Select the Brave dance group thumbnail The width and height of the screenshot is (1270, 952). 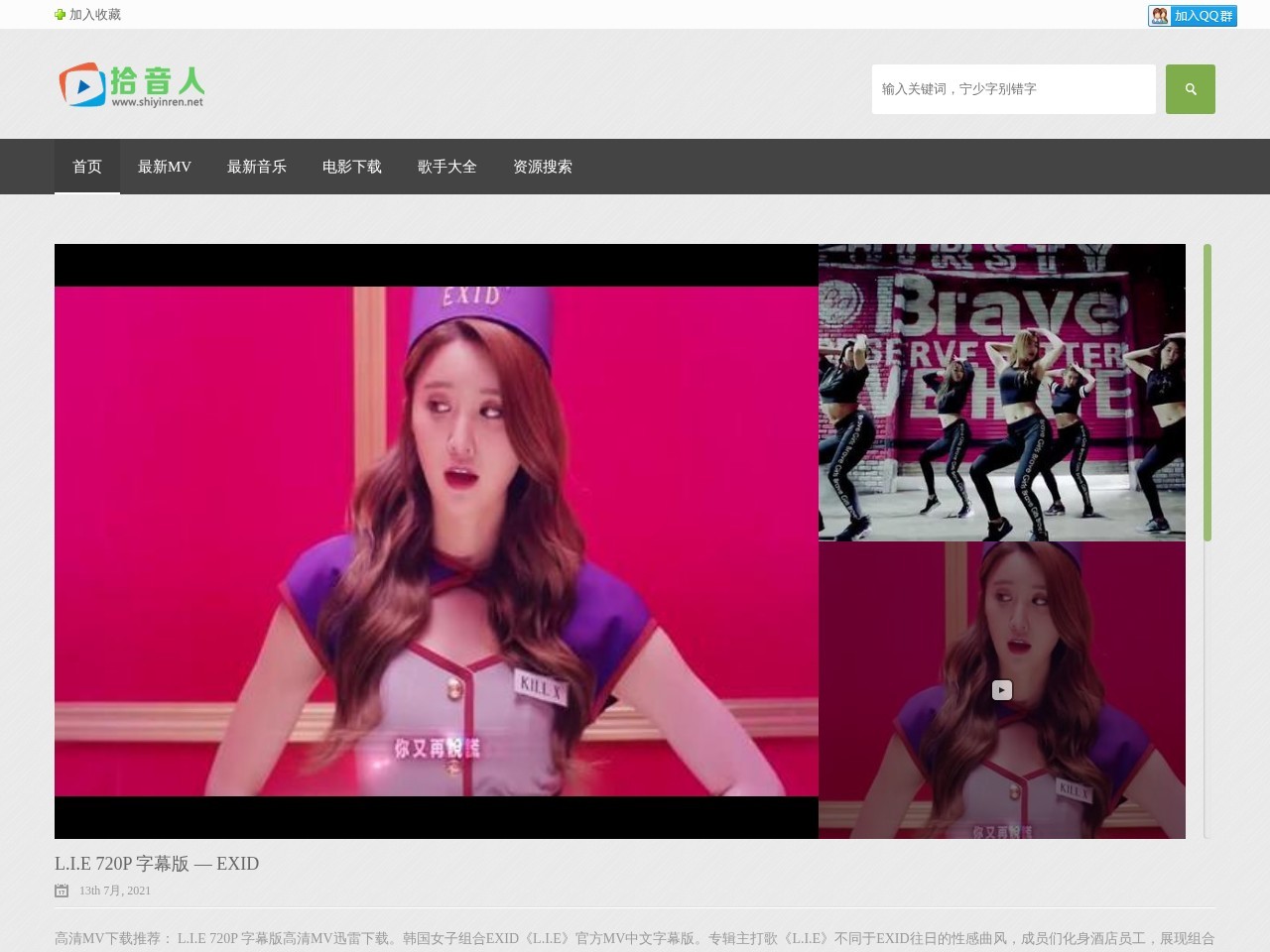tap(1002, 393)
